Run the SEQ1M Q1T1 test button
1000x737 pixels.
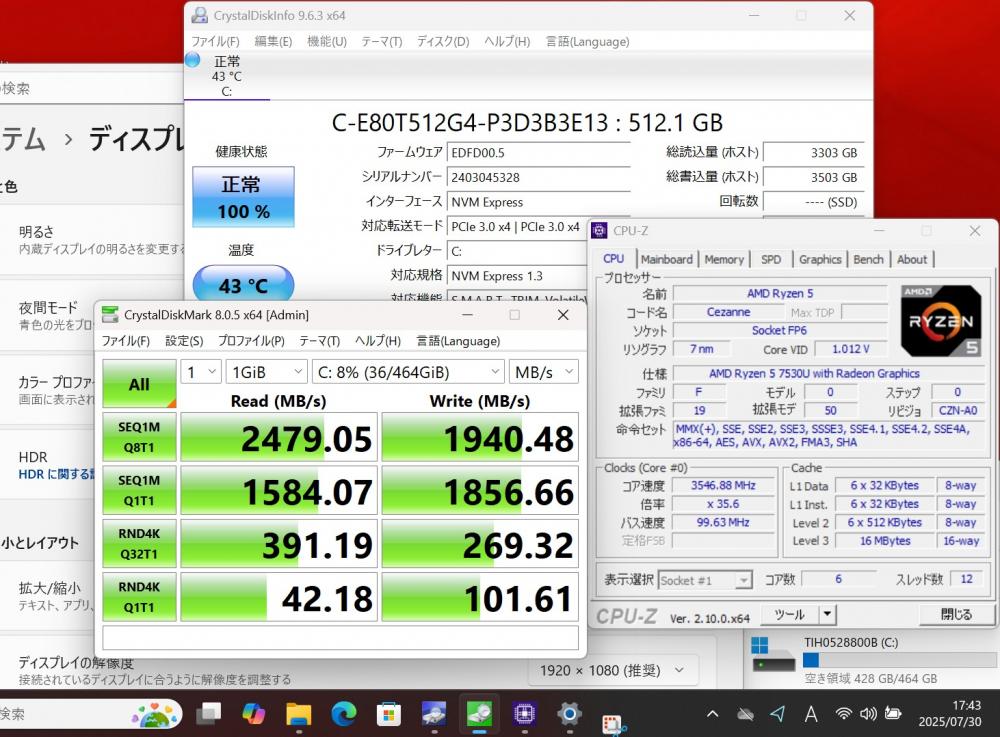[139, 490]
